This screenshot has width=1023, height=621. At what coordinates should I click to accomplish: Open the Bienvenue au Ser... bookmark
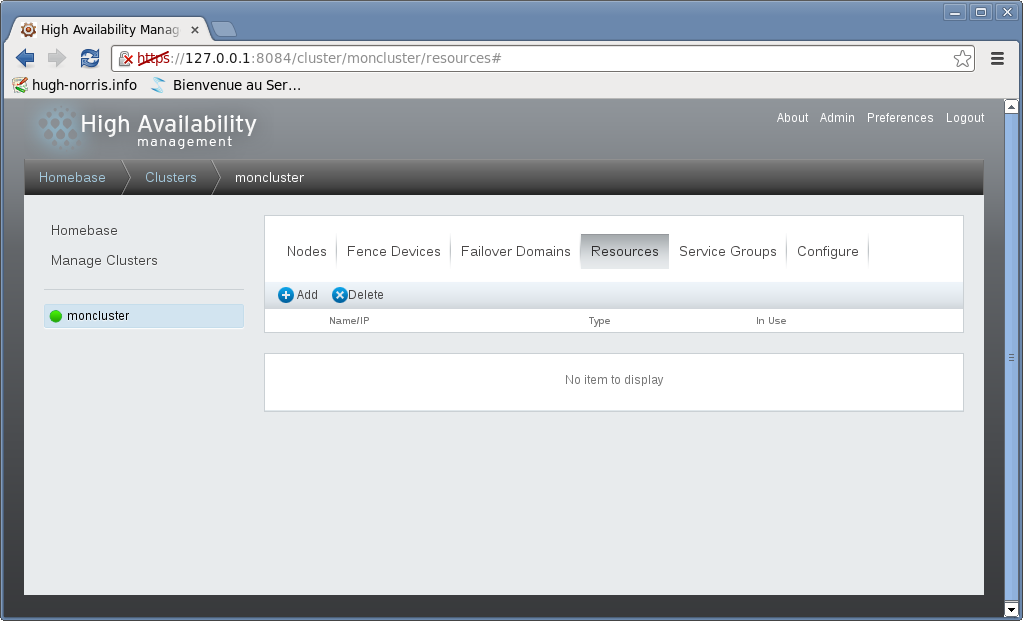point(226,85)
